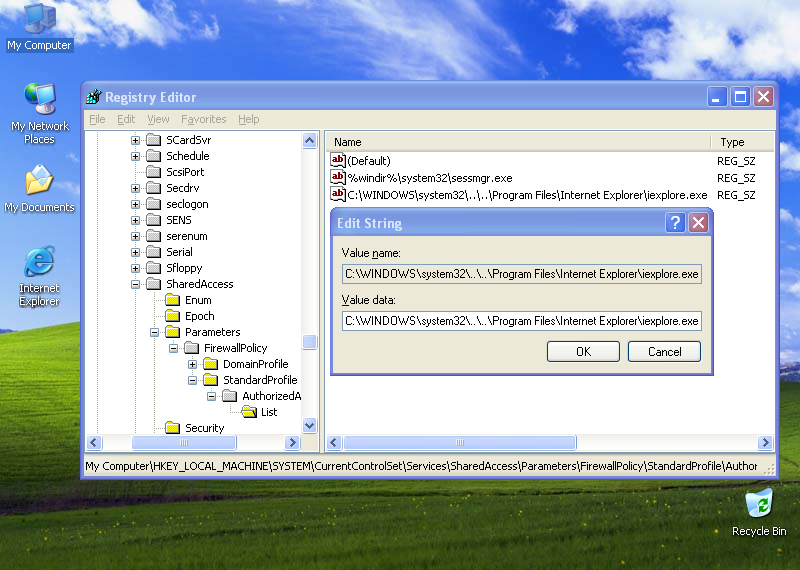Click the tree pane horizontal scrollbar thumb
The image size is (800, 570).
coord(184,442)
